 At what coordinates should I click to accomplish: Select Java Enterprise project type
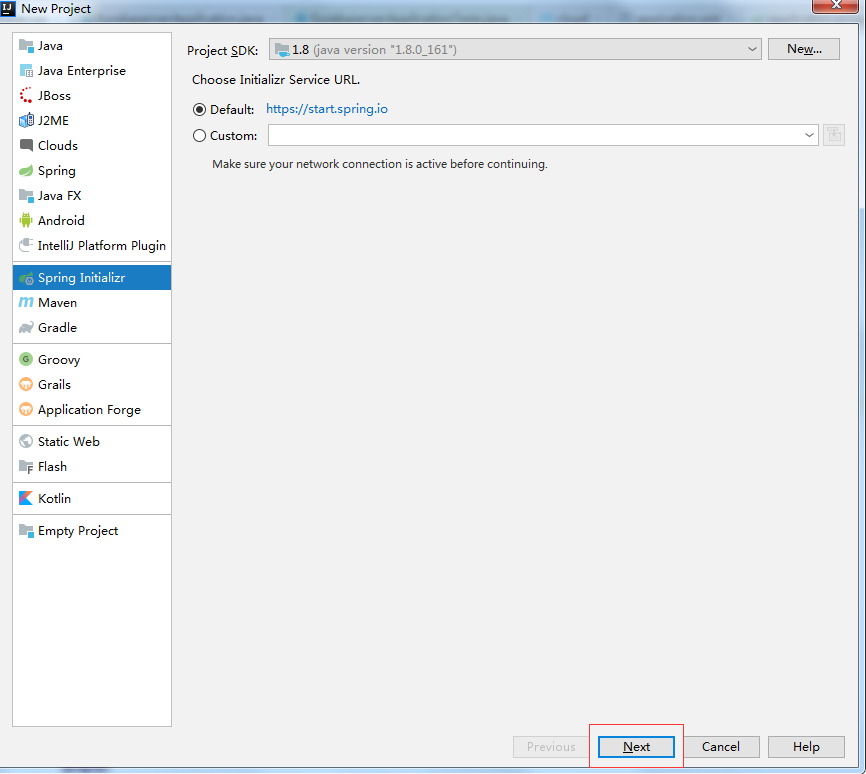(92, 71)
